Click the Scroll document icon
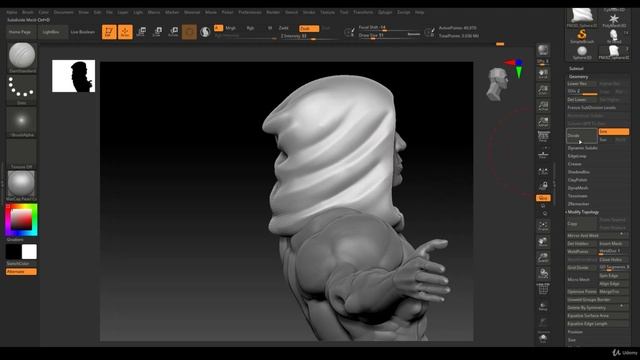Viewport: 640px width, 360px height. point(543,74)
